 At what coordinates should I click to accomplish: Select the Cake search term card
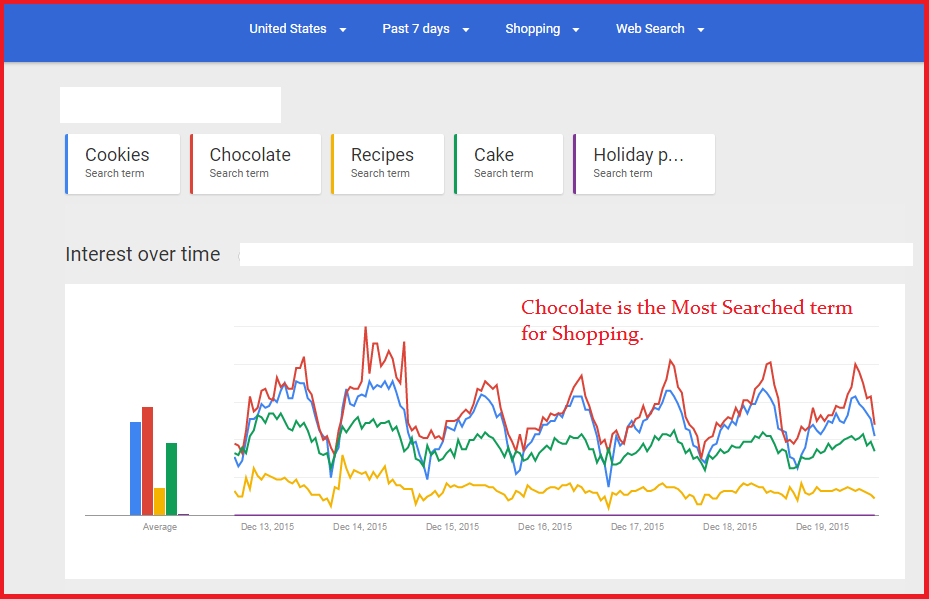(508, 163)
